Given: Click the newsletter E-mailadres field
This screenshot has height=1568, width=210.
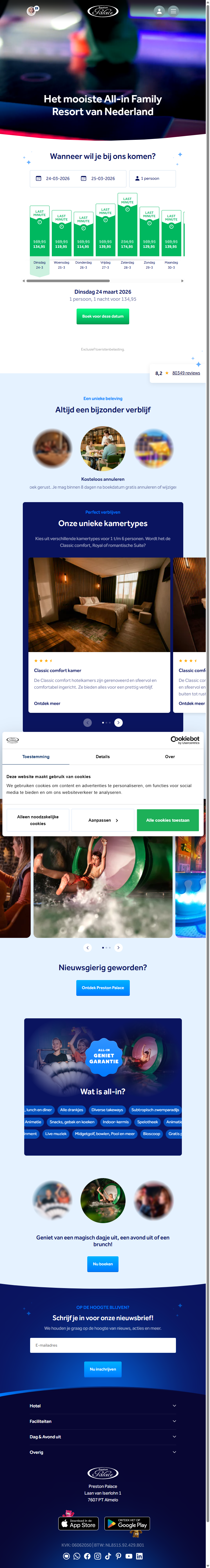Looking at the screenshot, I should tap(103, 1345).
